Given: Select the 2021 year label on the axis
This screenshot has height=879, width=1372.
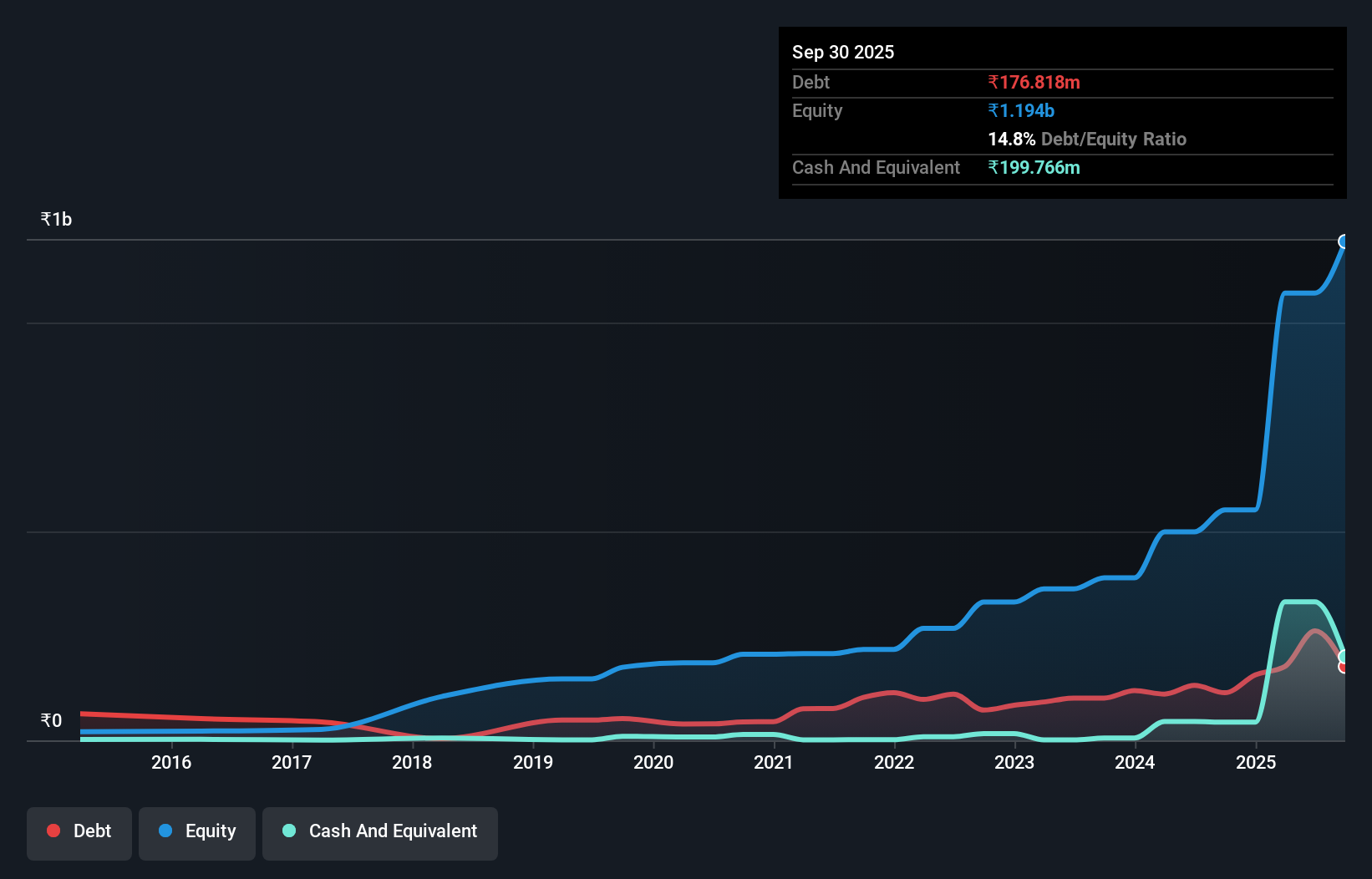Looking at the screenshot, I should (774, 762).
